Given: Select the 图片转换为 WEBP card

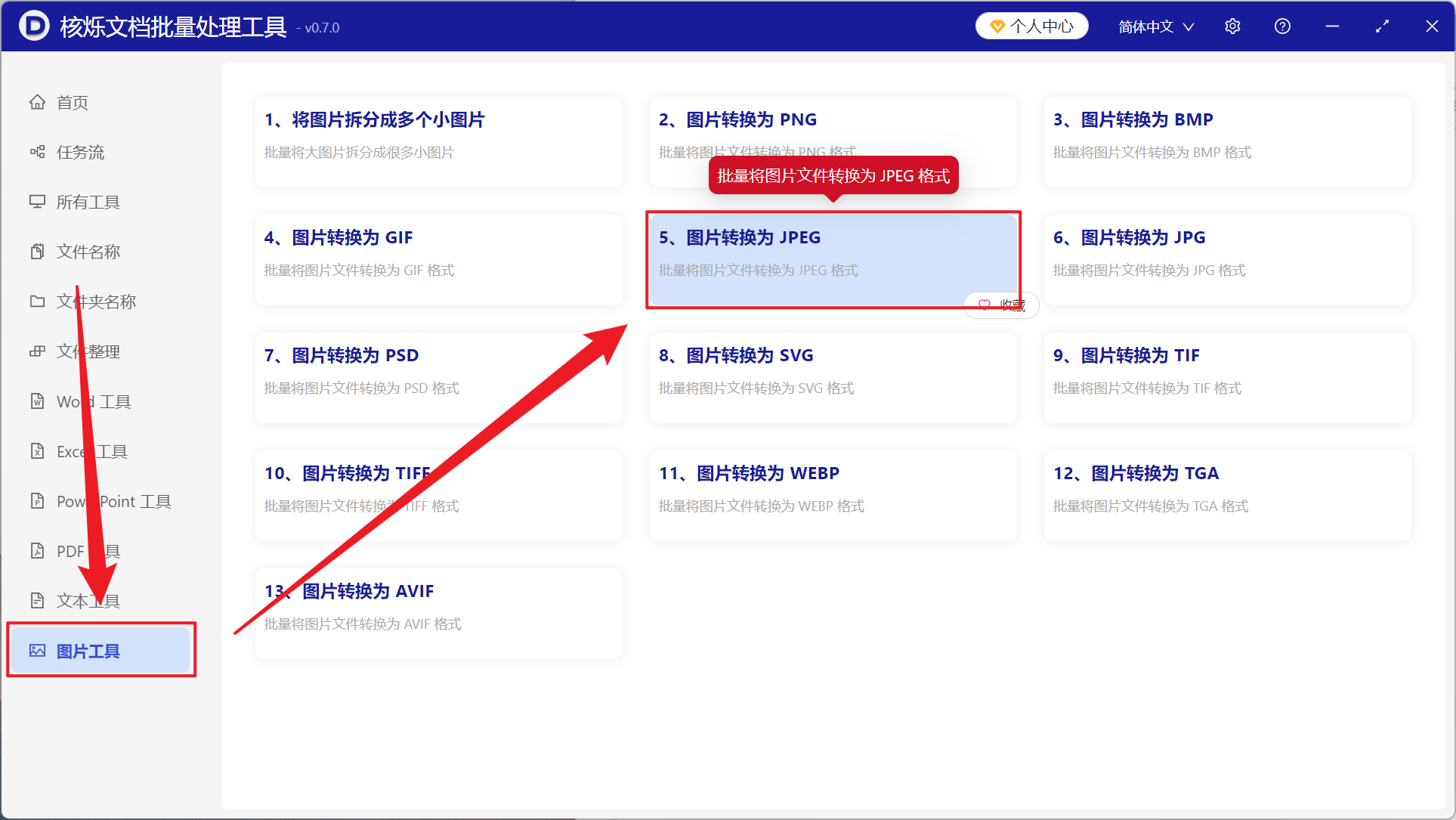Looking at the screenshot, I should 833,496.
